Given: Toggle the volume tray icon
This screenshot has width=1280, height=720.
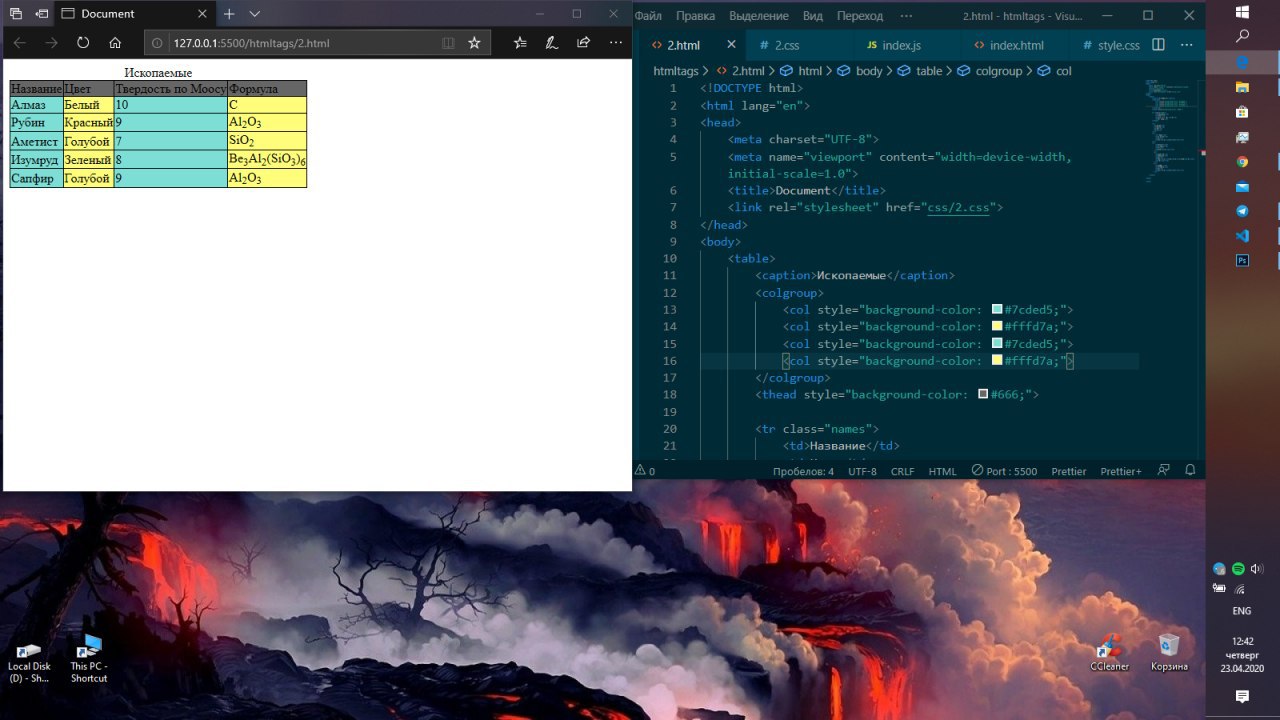Looking at the screenshot, I should pos(1257,568).
